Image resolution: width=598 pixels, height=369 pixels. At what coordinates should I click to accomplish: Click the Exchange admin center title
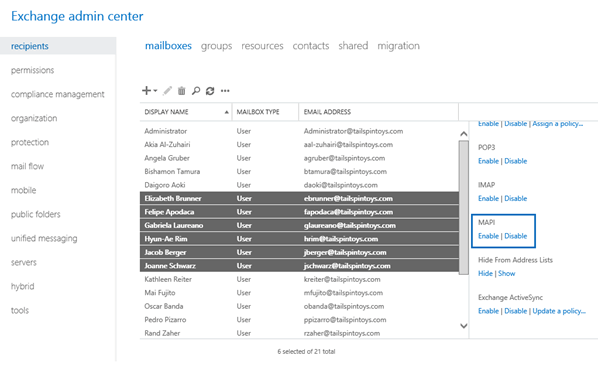pos(77,16)
